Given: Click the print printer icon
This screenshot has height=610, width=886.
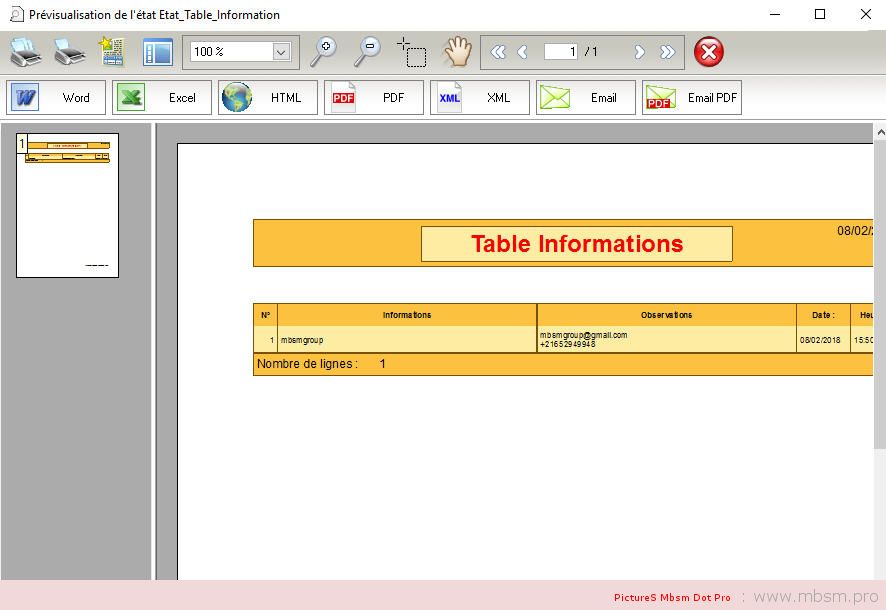Looking at the screenshot, I should 25,52.
